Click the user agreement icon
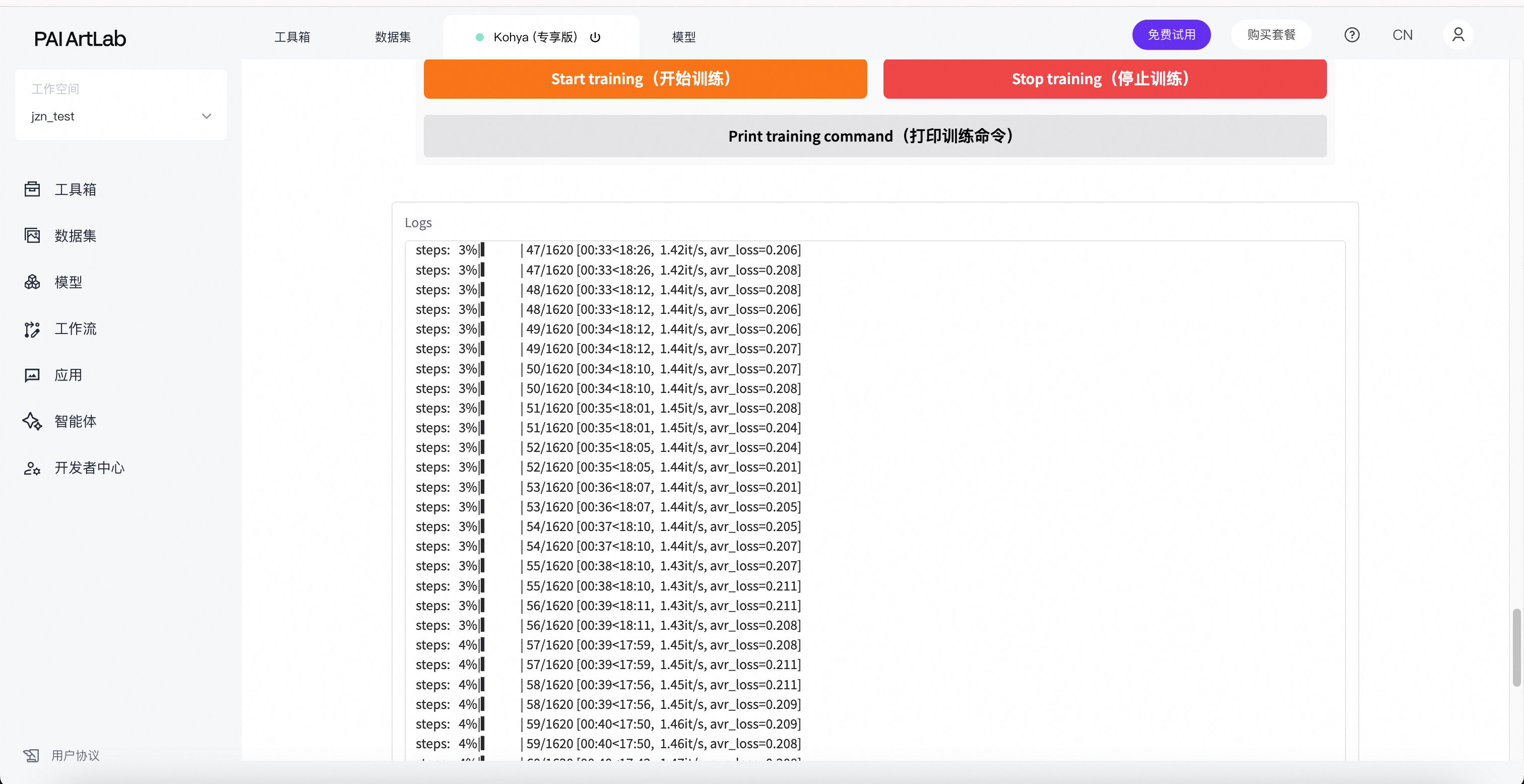The image size is (1524, 784). click(x=31, y=755)
